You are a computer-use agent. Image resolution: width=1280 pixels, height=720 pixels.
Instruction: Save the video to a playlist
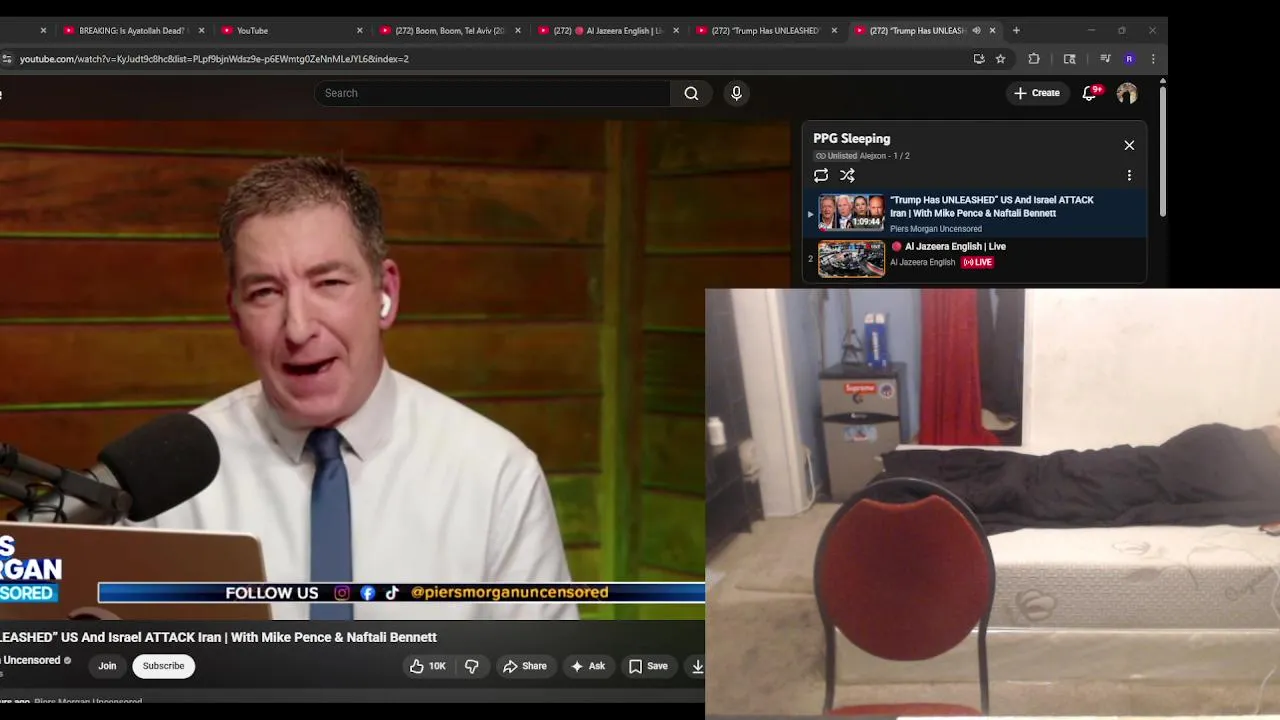(x=647, y=666)
